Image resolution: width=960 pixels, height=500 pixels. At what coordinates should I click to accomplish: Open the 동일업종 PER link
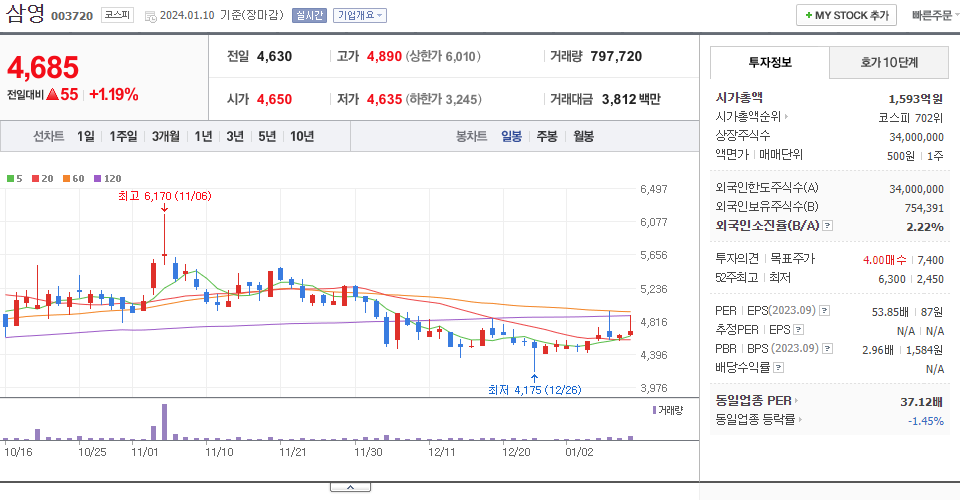(757, 401)
